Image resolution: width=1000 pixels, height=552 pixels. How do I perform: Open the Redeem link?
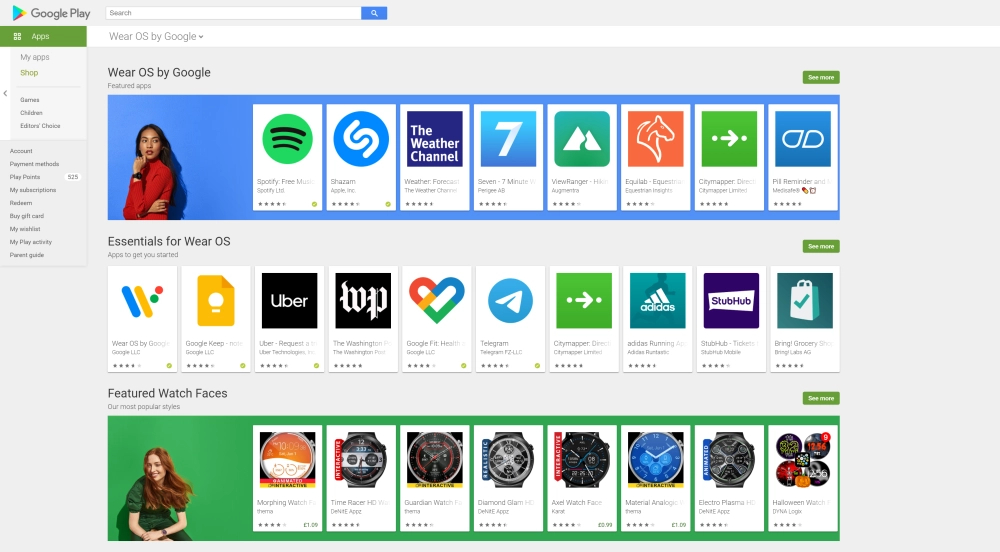21,203
